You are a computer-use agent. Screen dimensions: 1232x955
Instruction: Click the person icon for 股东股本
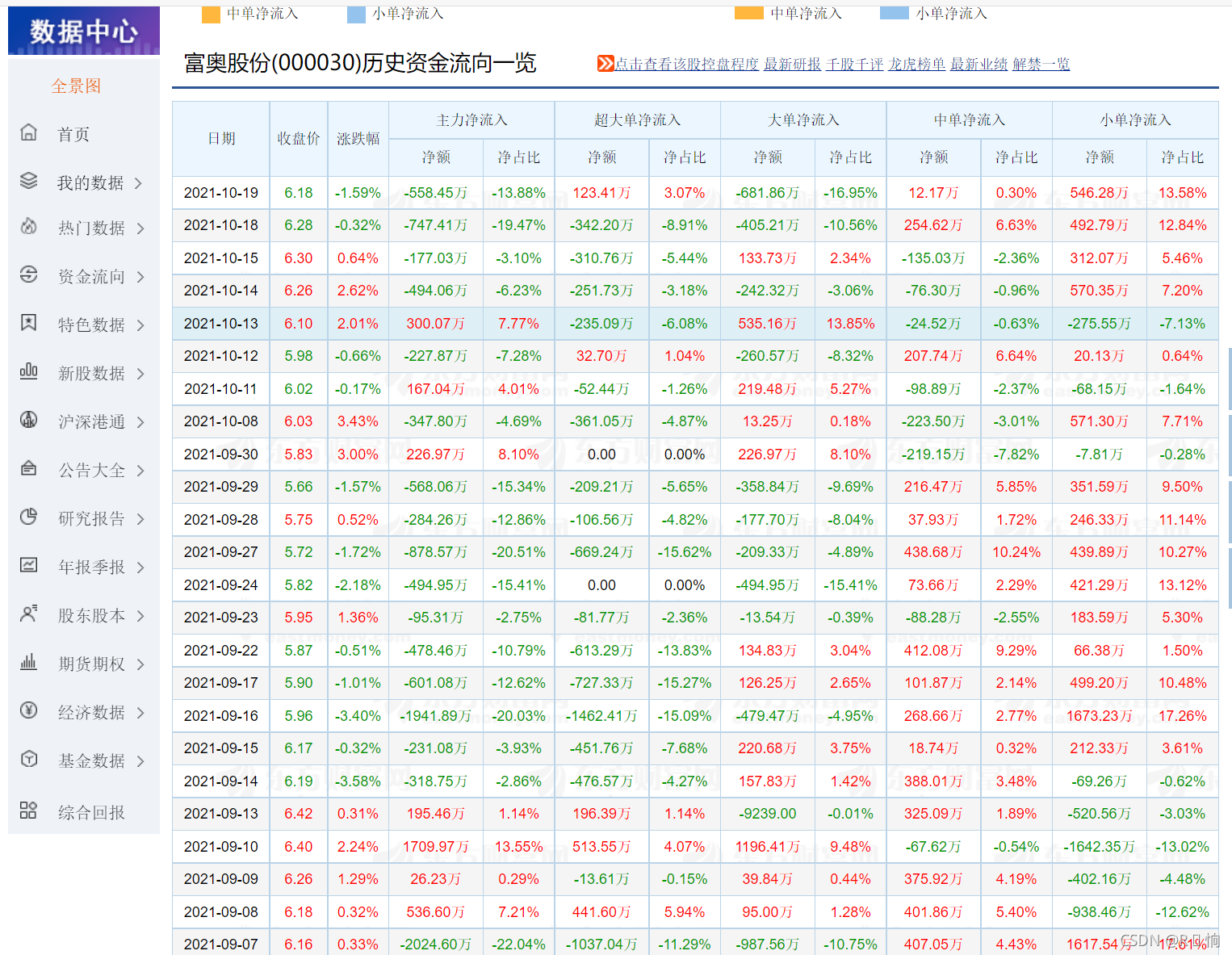point(29,614)
